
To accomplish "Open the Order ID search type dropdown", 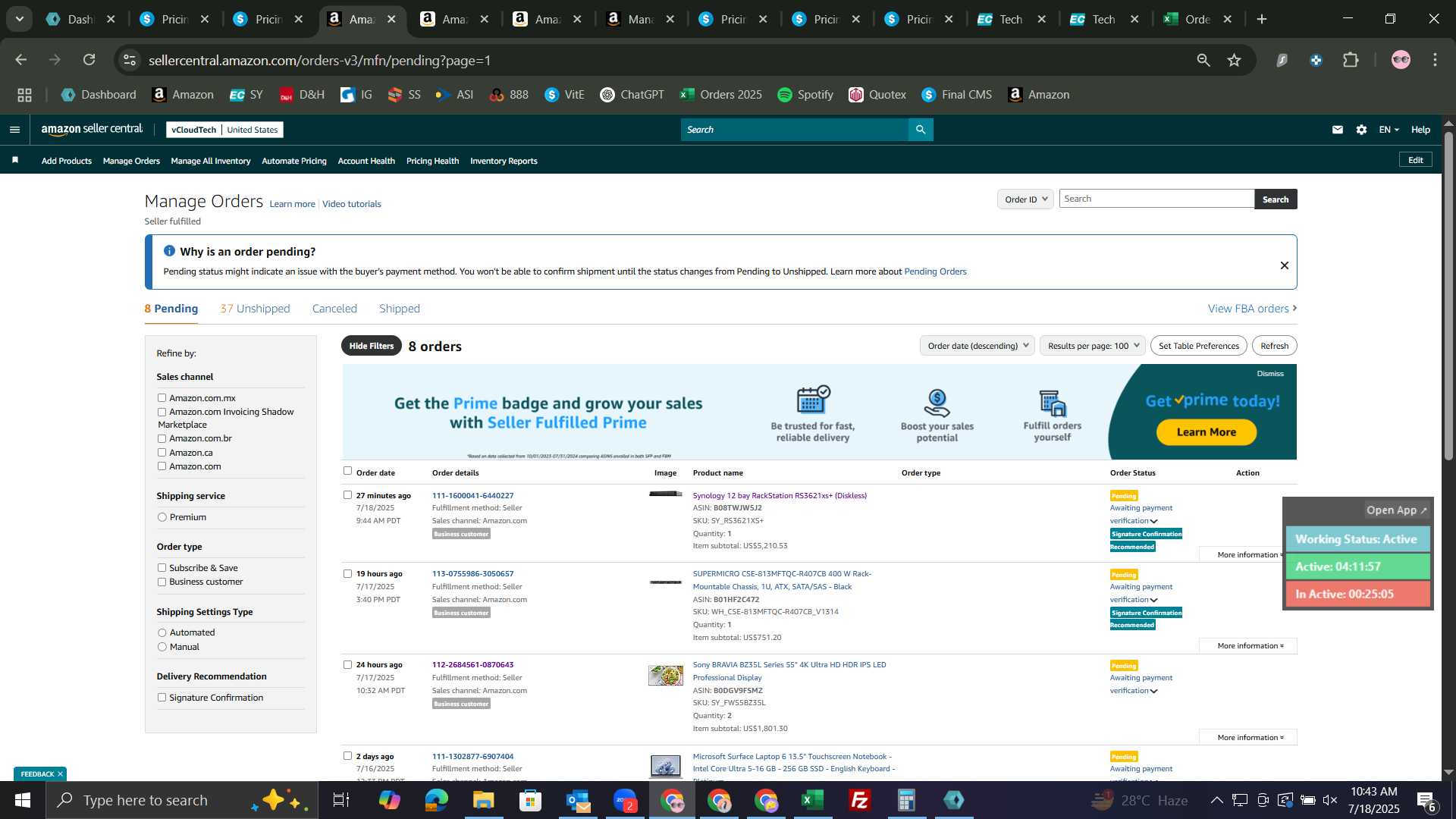I will pos(1025,199).
